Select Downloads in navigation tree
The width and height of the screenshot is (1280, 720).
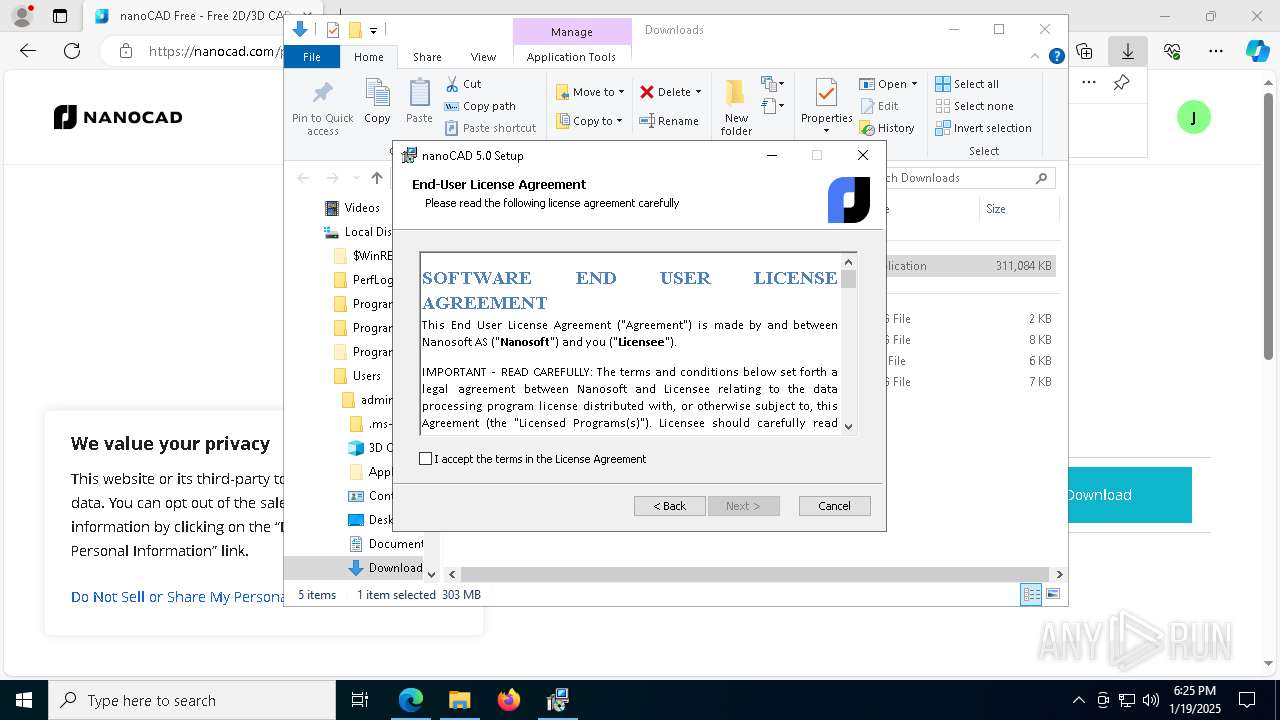385,568
